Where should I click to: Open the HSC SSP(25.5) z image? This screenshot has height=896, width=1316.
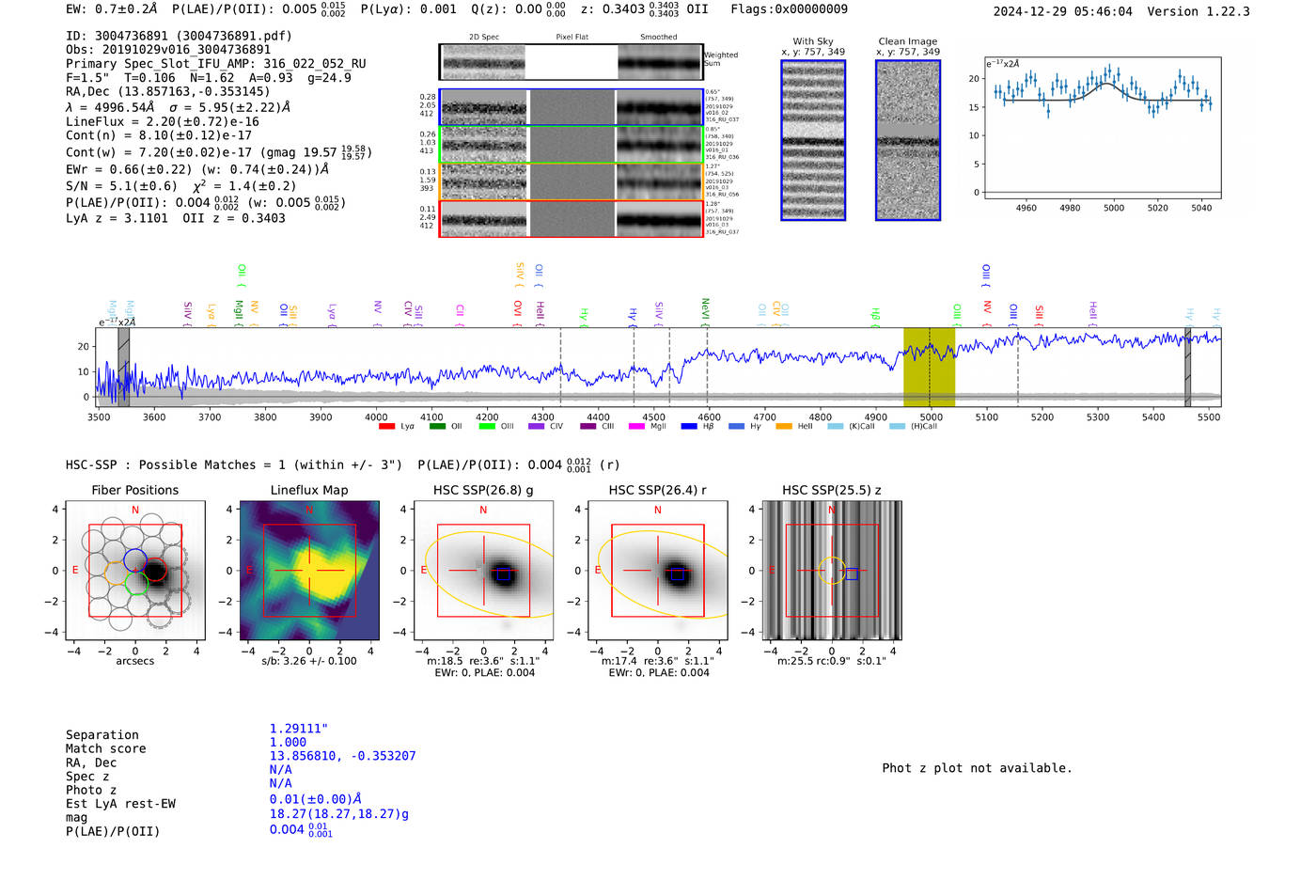(x=832, y=571)
